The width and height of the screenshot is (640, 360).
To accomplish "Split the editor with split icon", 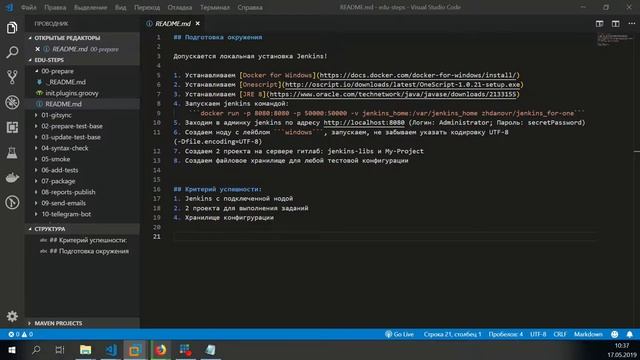I will point(616,24).
